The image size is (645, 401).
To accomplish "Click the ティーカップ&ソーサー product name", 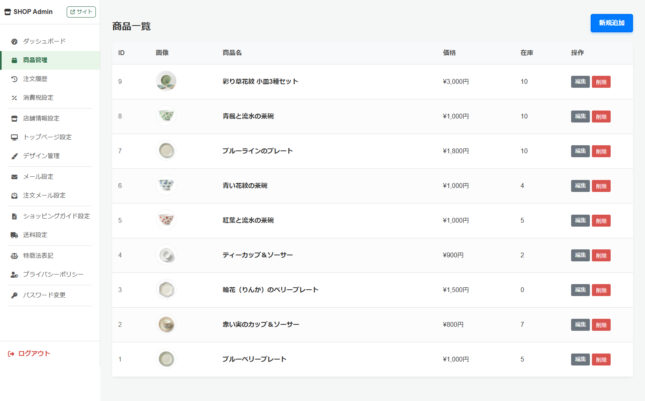I will pos(258,255).
